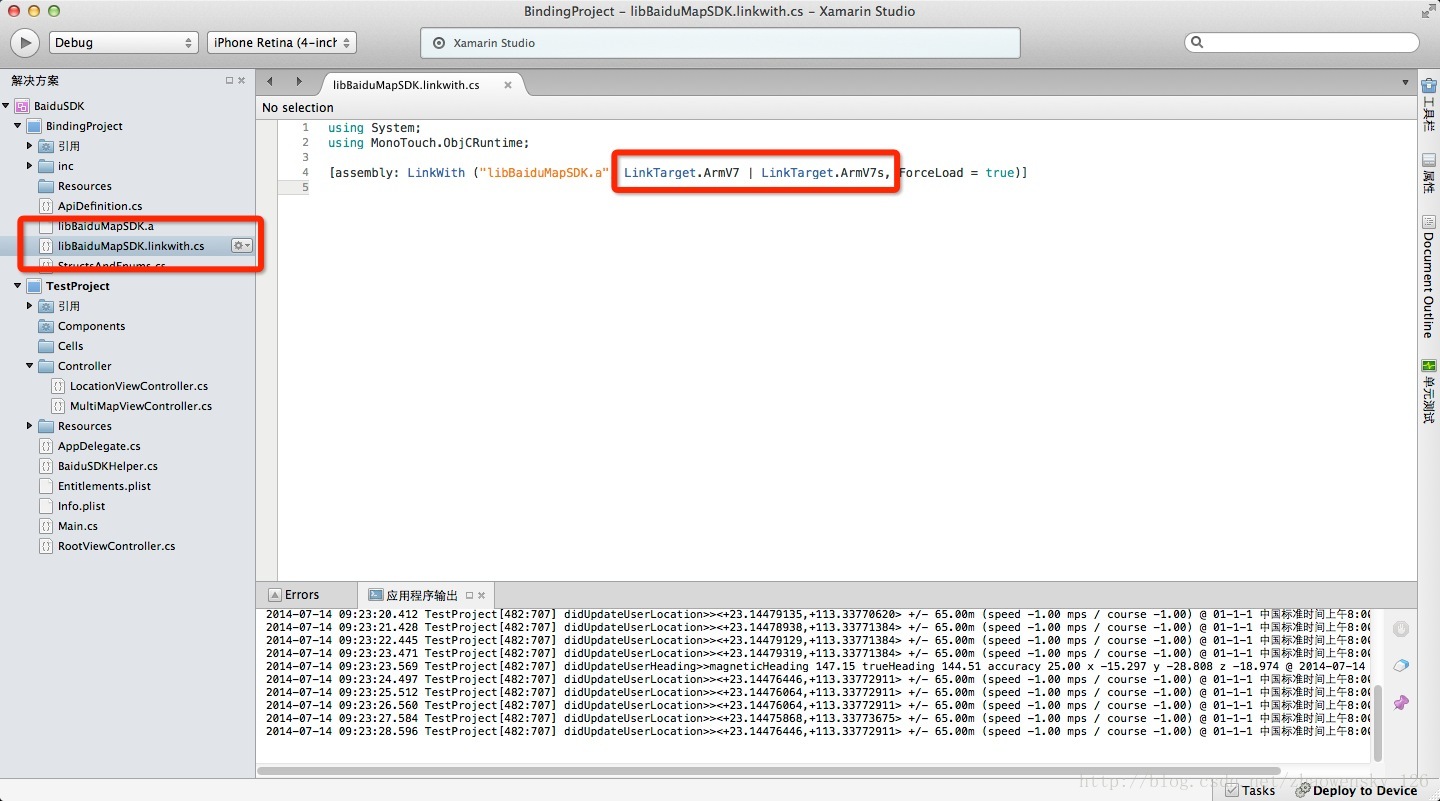Image resolution: width=1440 pixels, height=801 pixels.
Task: Select libBaiduMapSDK.a file
Action: [x=105, y=226]
